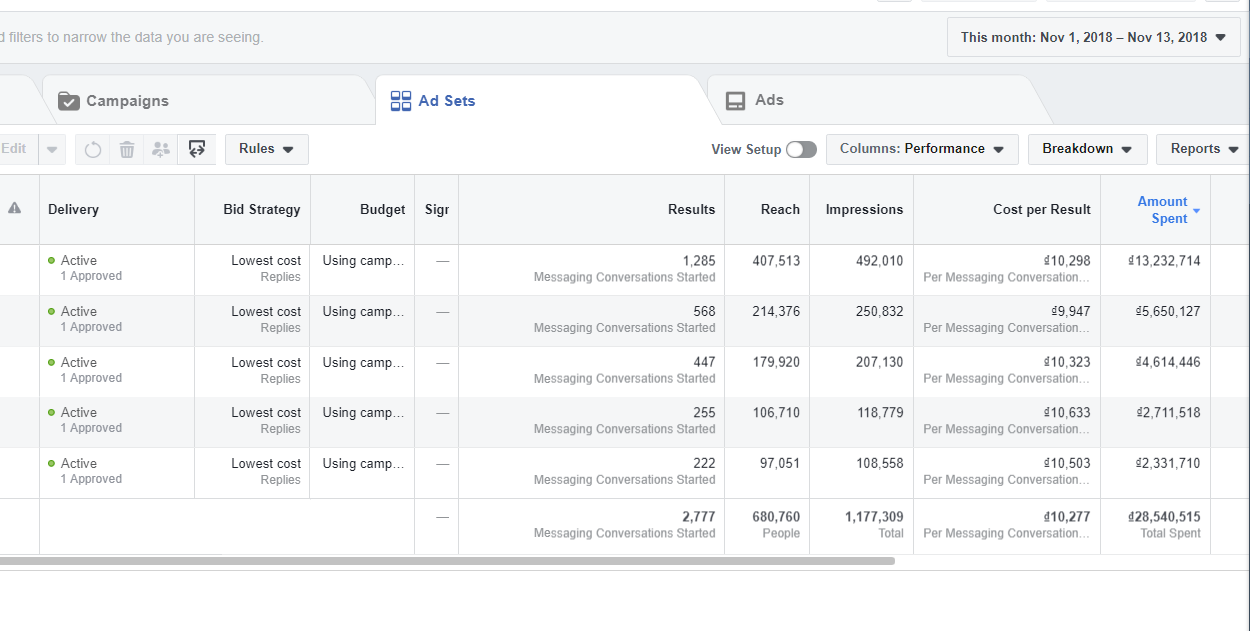Viewport: 1250px width, 631px height.
Task: Toggle the View Setup switch
Action: coord(801,150)
